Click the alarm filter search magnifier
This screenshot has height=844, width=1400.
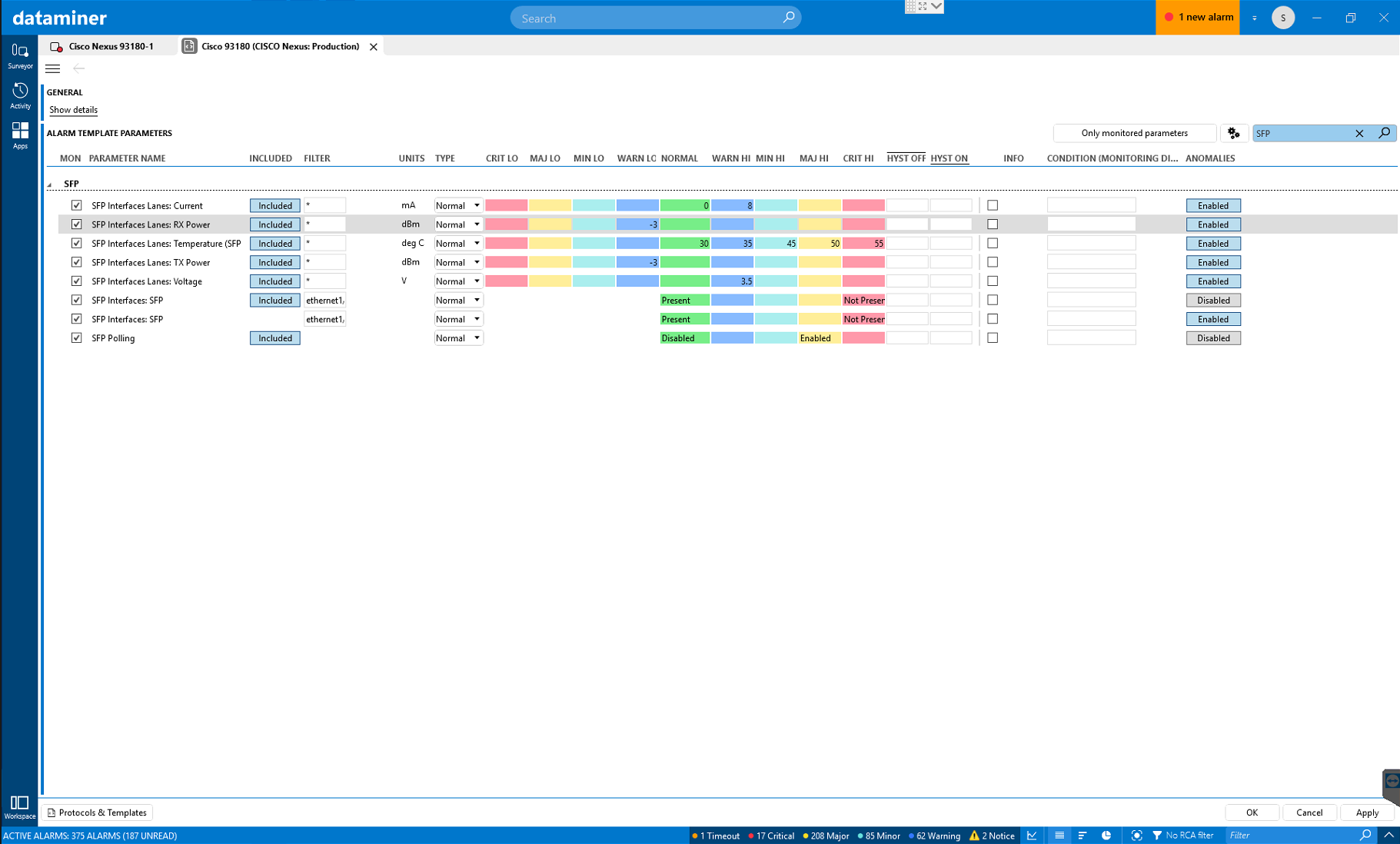[1365, 835]
